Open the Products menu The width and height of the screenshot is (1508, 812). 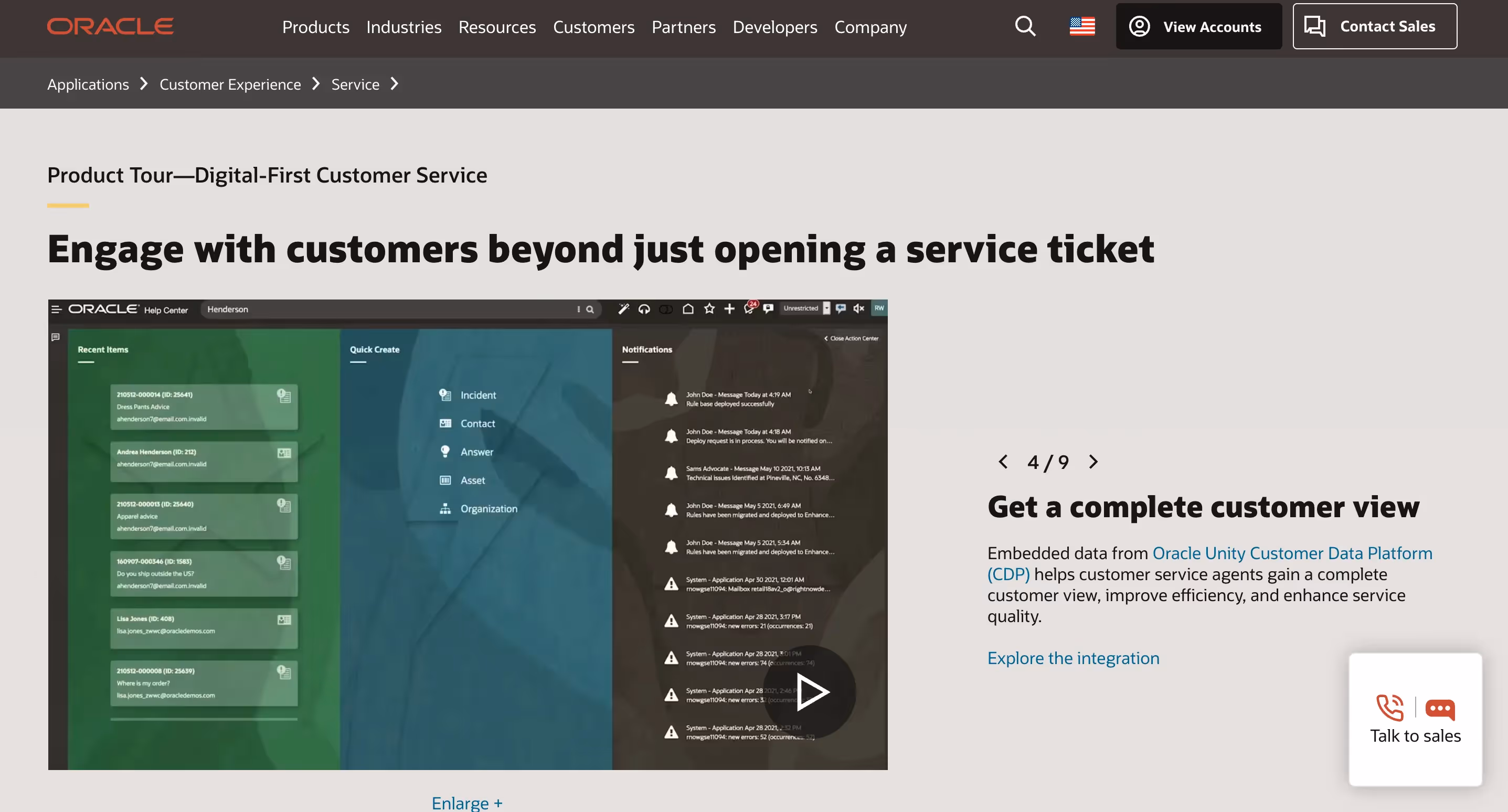[315, 27]
